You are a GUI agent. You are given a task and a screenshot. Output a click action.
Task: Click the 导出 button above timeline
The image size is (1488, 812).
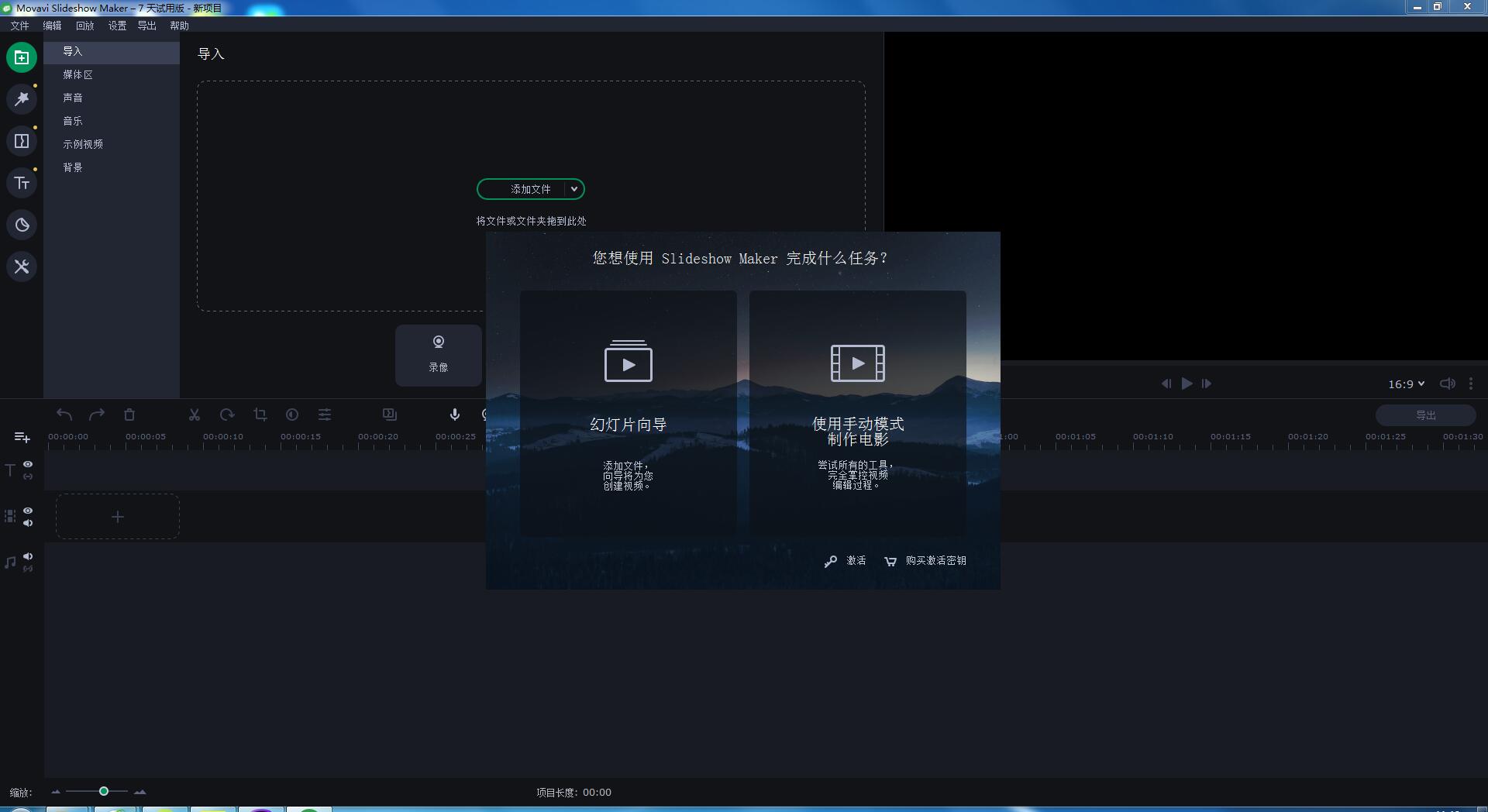(1426, 415)
